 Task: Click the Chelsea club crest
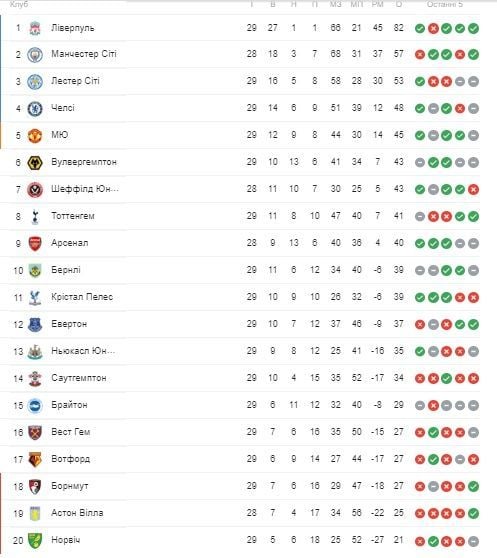[35, 109]
